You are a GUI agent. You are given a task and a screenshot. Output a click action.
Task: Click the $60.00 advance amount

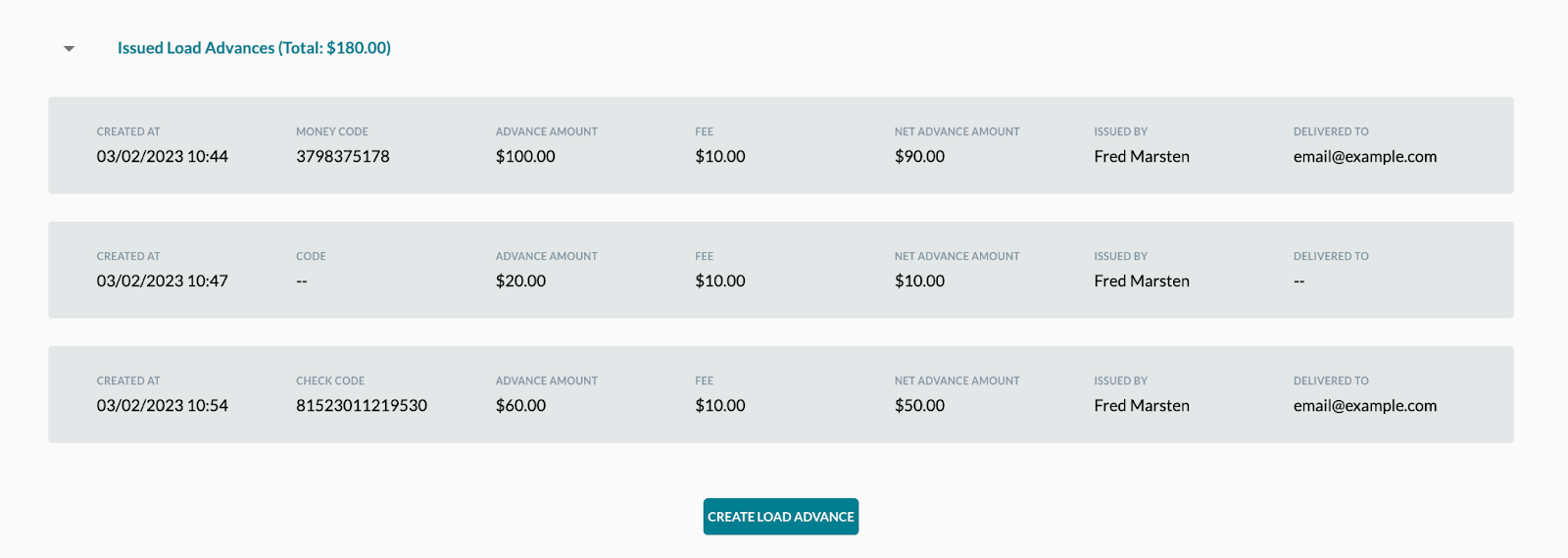tap(520, 405)
